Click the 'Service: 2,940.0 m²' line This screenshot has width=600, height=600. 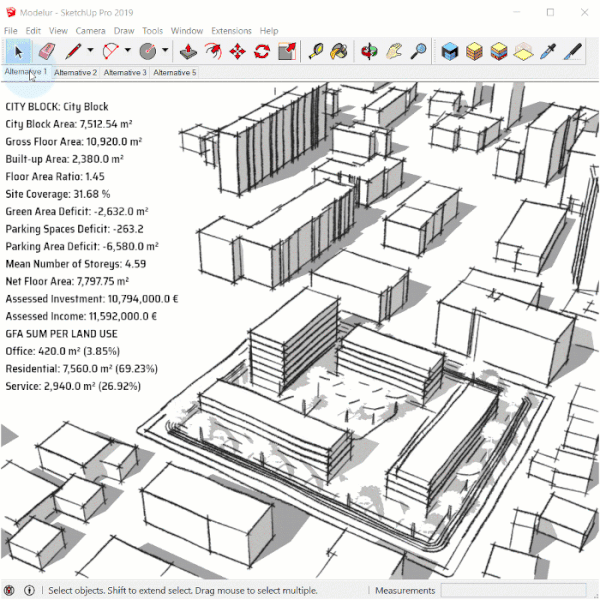click(73, 386)
